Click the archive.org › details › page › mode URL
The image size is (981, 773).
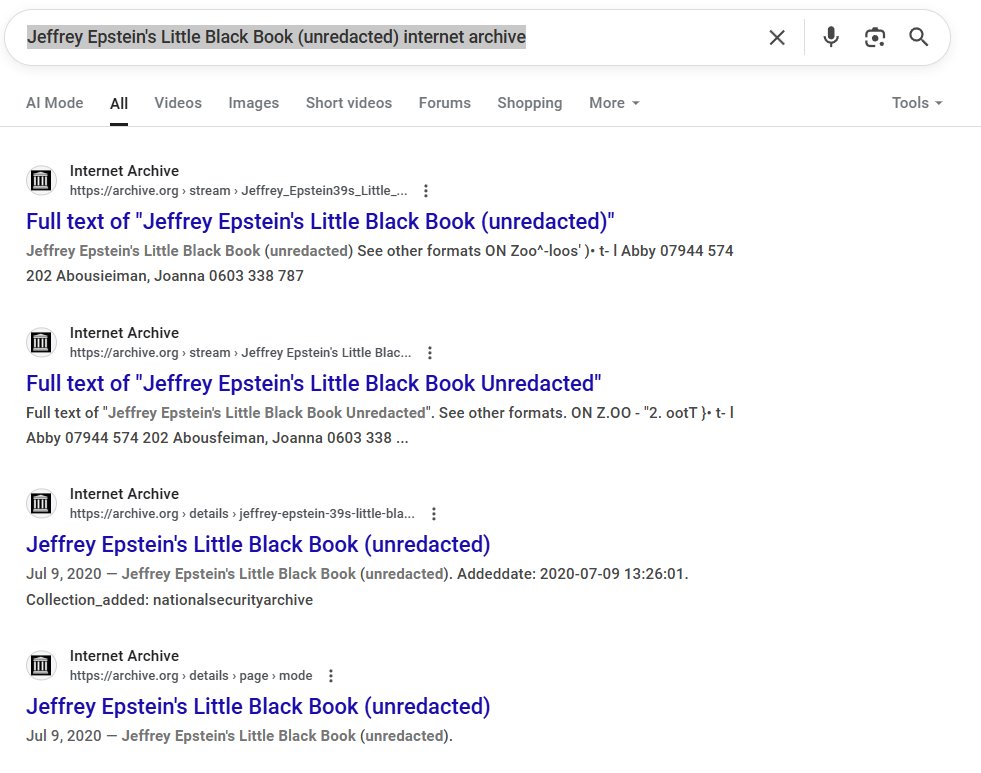point(191,676)
